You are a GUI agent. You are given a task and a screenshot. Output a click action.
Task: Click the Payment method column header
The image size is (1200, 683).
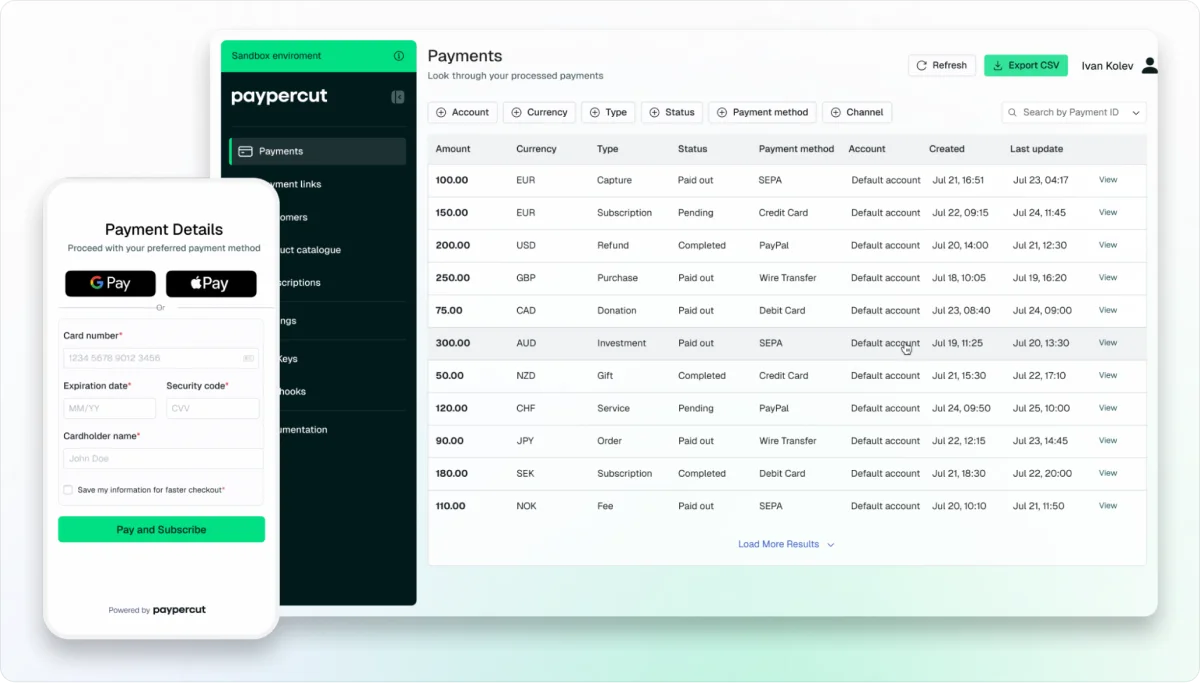point(796,149)
